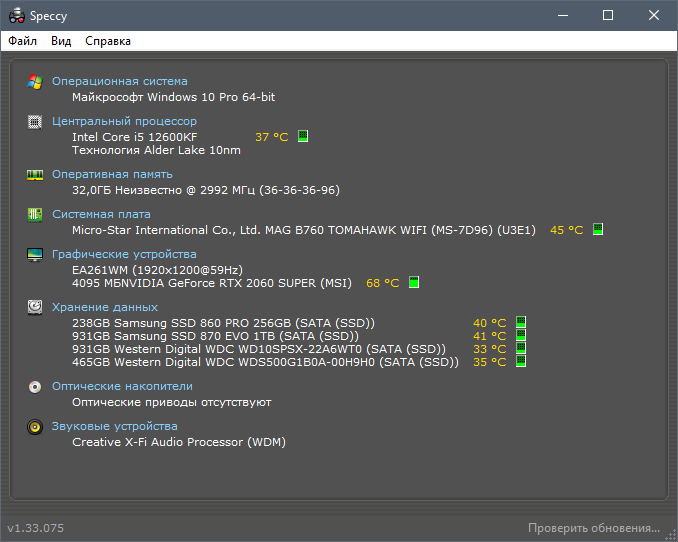Screen dimensions: 678x542
Task: Click the Майкрософт Windows 10 Pro 64-bit text
Action: click(x=173, y=97)
